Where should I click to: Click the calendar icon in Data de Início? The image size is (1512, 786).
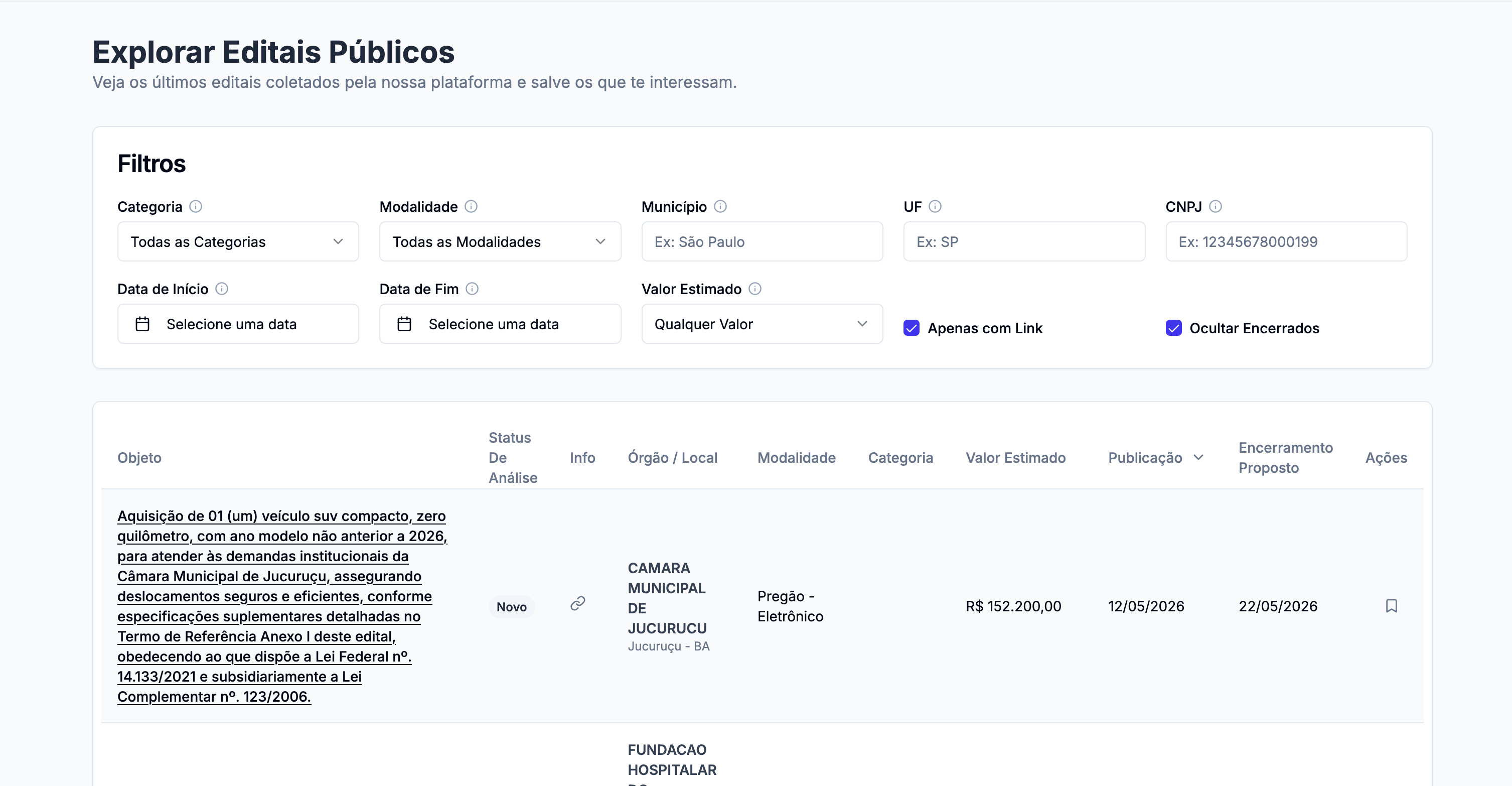tap(142, 324)
